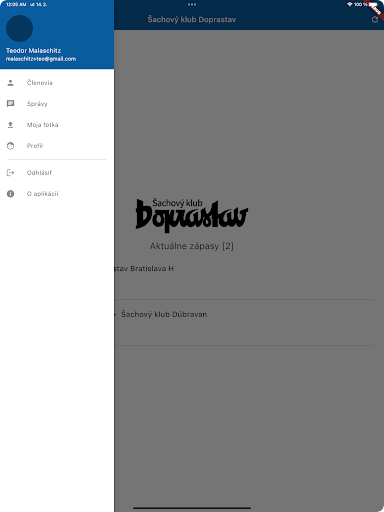This screenshot has width=384, height=512.
Task: Tap the refresh icon in the app bar
Action: pos(375,19)
